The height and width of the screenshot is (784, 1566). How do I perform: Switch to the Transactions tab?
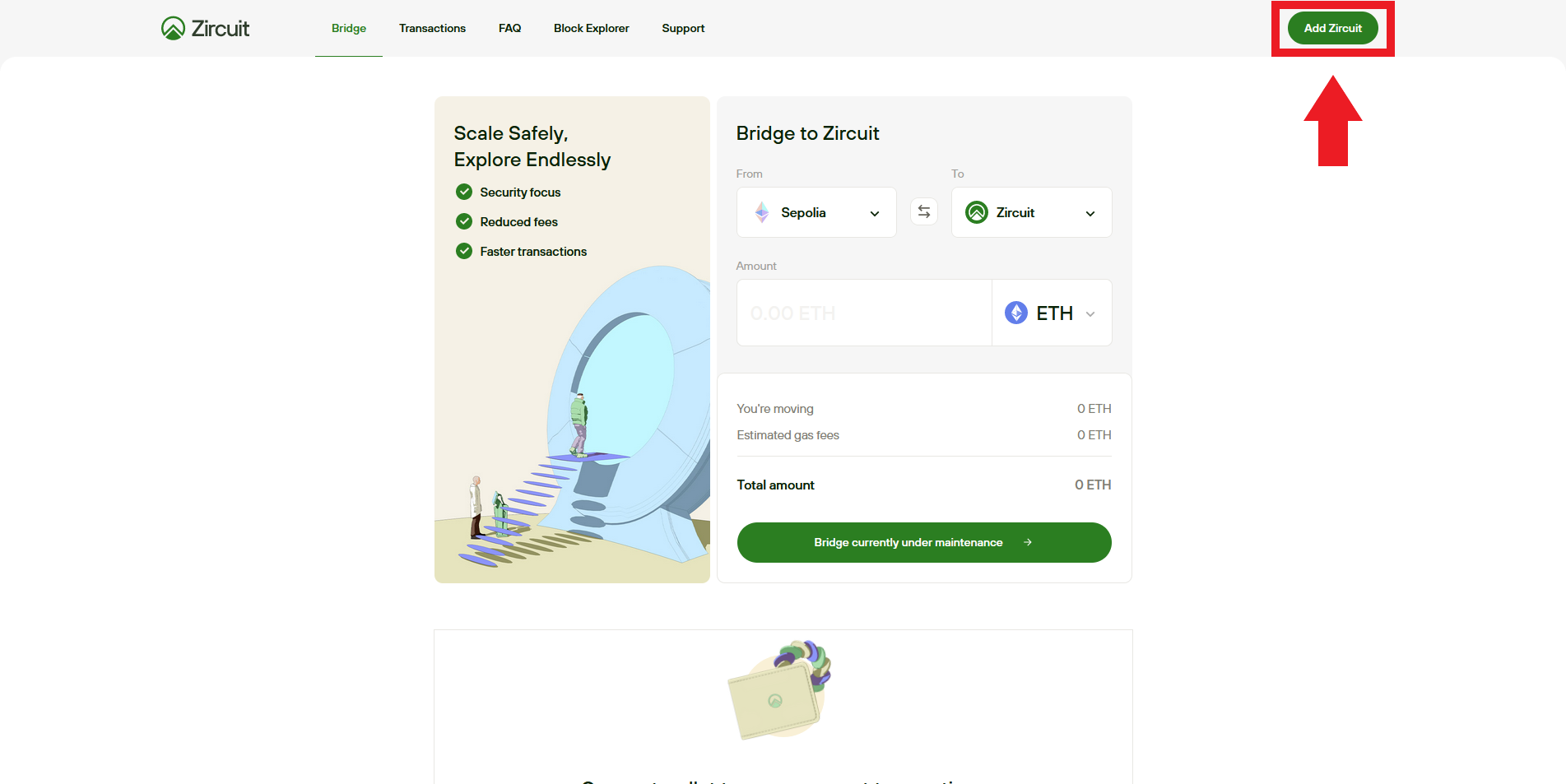432,28
